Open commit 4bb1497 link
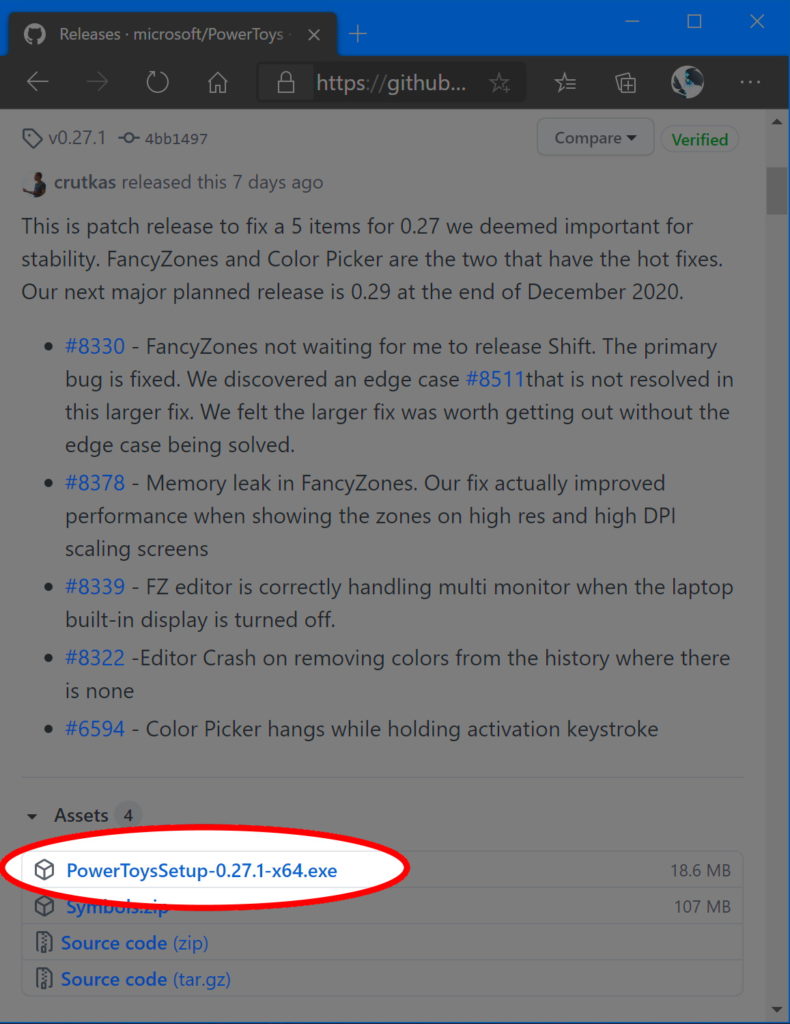 tap(176, 138)
